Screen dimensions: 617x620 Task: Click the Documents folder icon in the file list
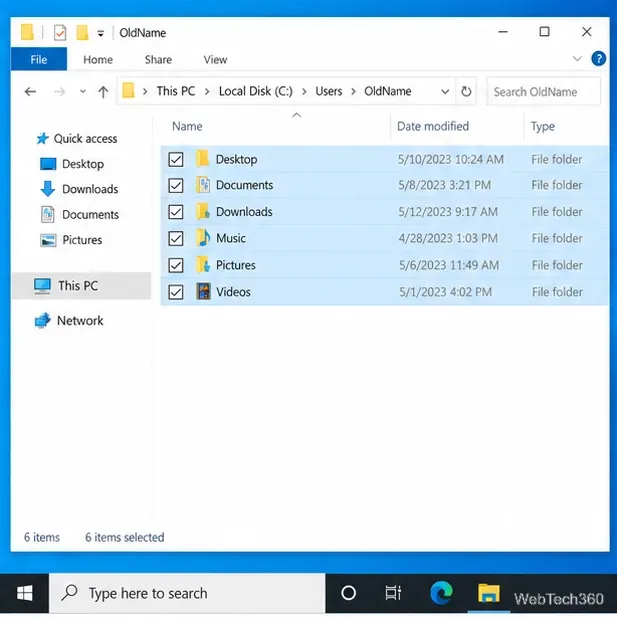pyautogui.click(x=203, y=185)
